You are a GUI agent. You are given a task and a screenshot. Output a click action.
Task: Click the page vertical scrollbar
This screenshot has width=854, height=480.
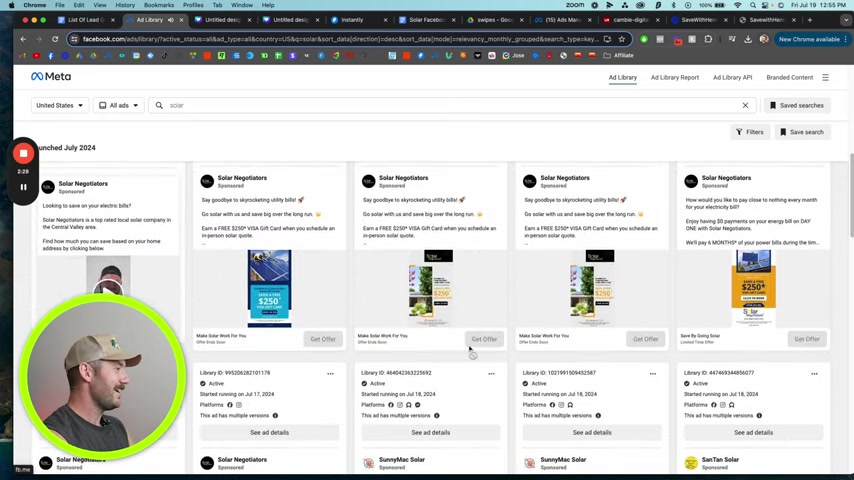pos(851,196)
